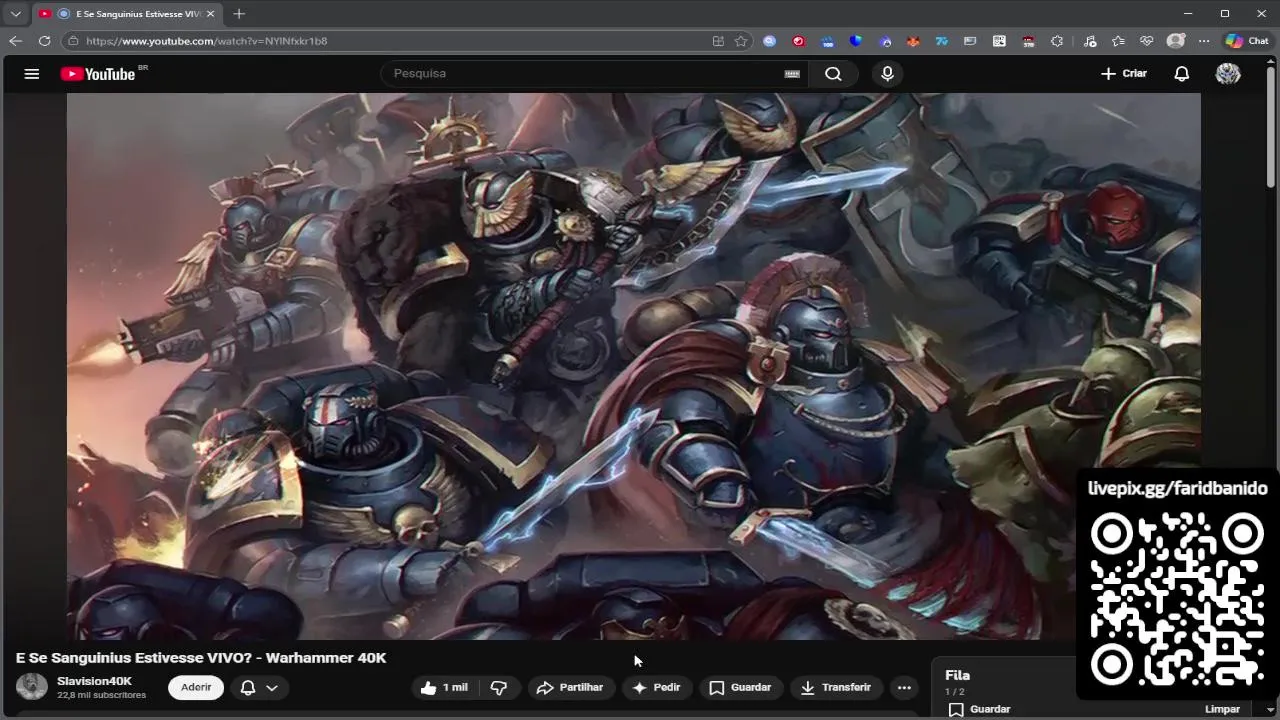Click the Pedir ask button
The width and height of the screenshot is (1280, 720).
(656, 687)
